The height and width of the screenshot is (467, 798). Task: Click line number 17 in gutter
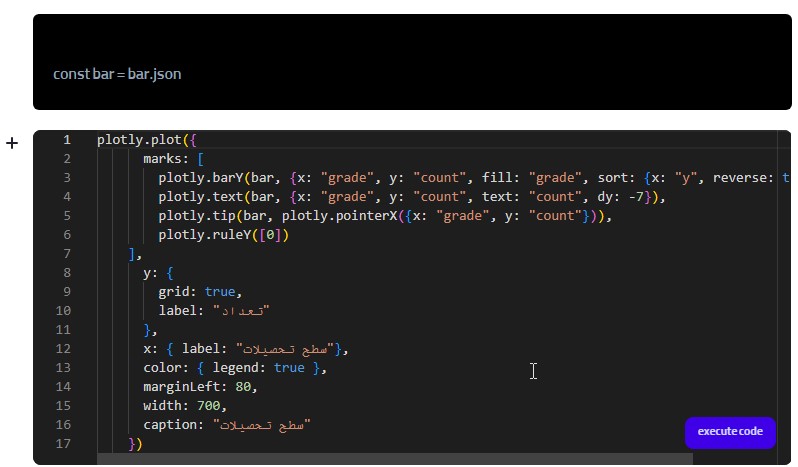(x=63, y=444)
